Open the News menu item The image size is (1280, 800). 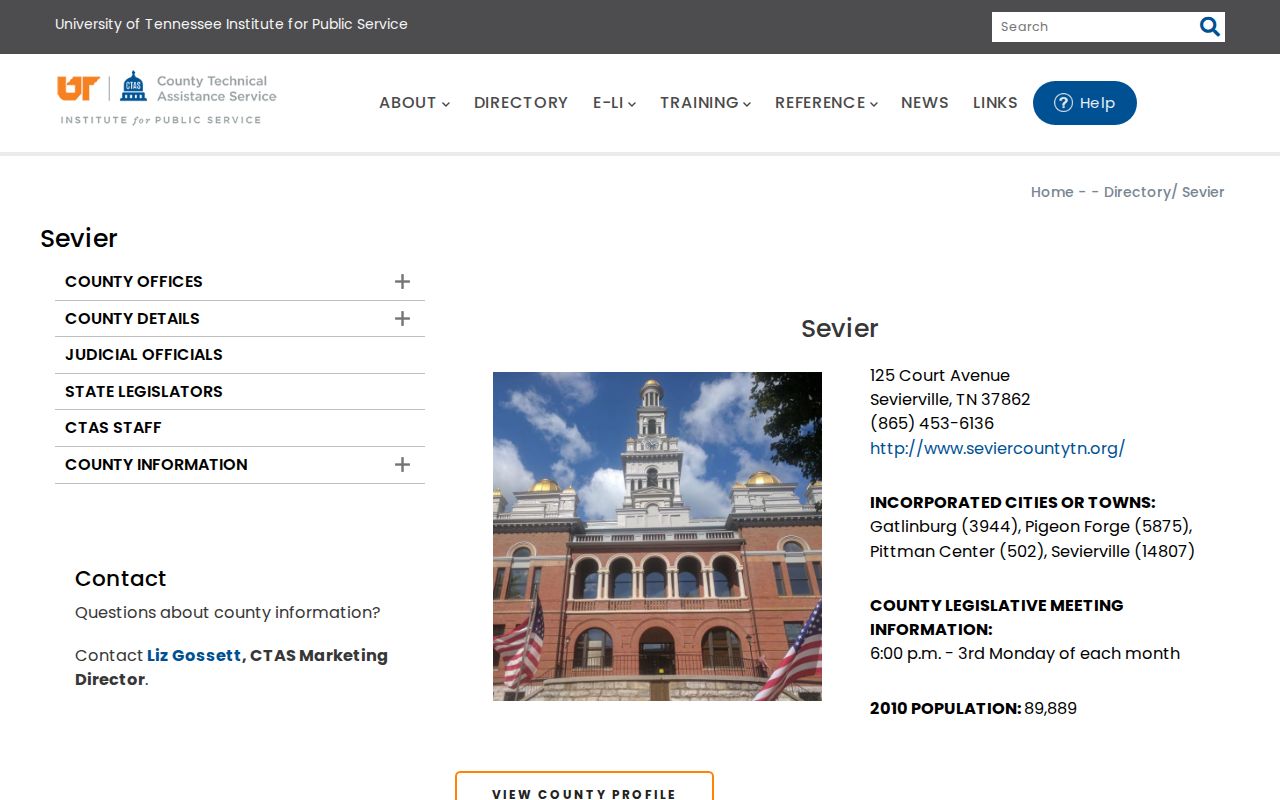point(925,103)
